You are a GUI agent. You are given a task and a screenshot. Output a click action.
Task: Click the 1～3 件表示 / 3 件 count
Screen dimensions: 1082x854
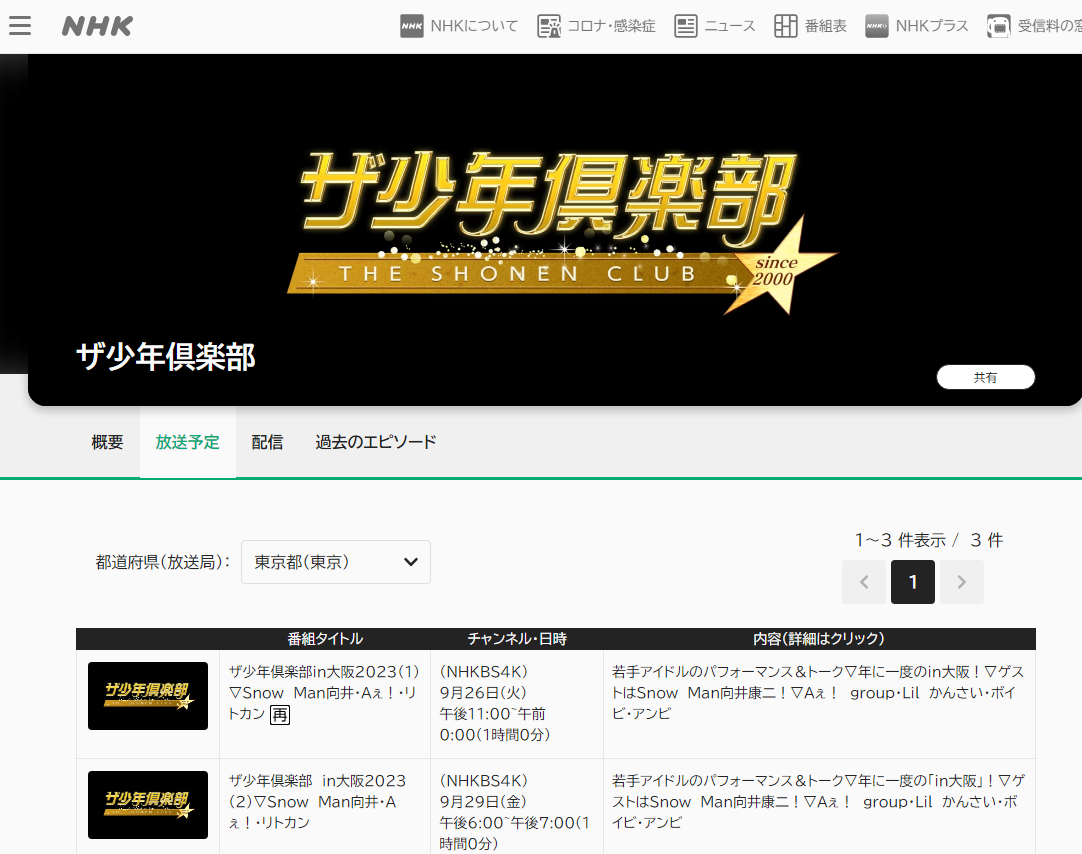tap(929, 540)
